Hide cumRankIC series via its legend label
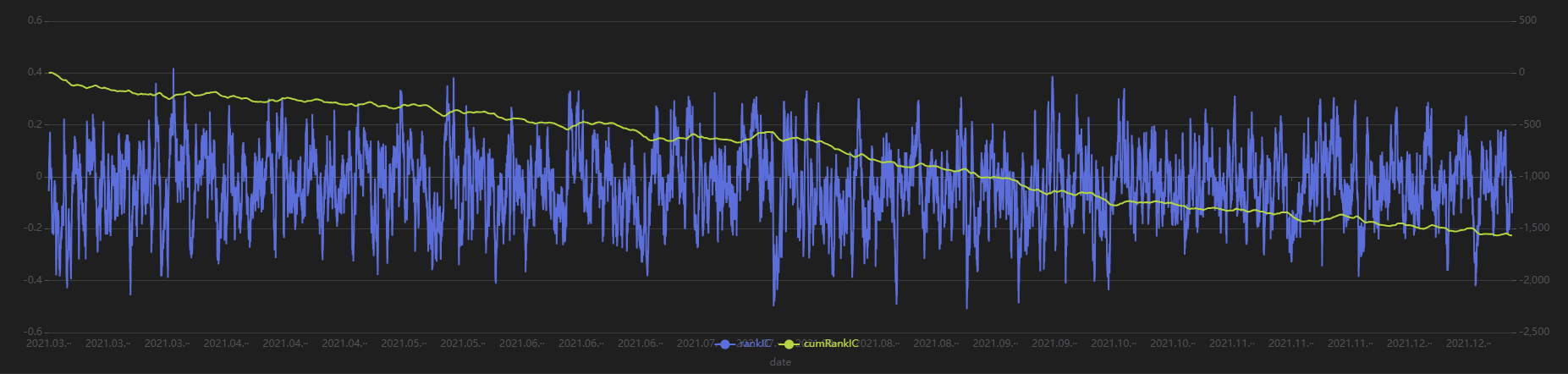The width and height of the screenshot is (1568, 374). tap(831, 344)
